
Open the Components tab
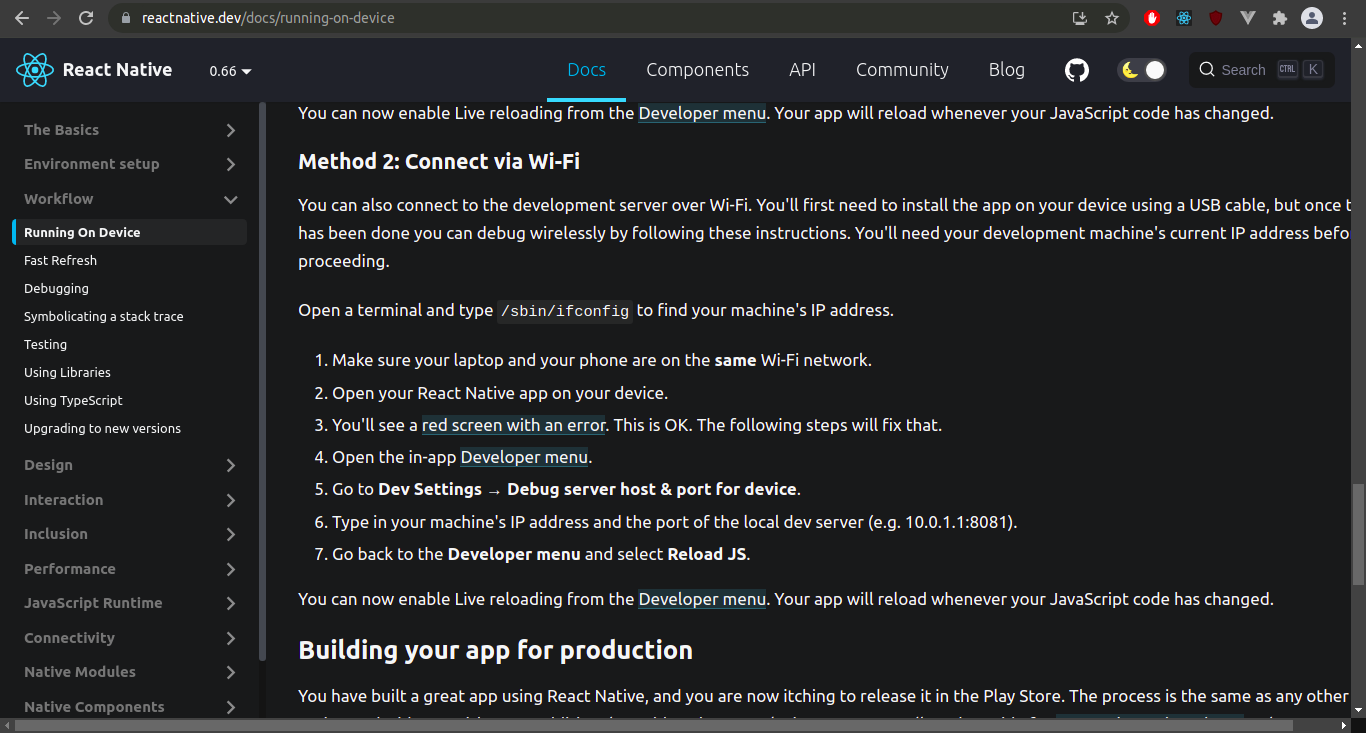(697, 70)
